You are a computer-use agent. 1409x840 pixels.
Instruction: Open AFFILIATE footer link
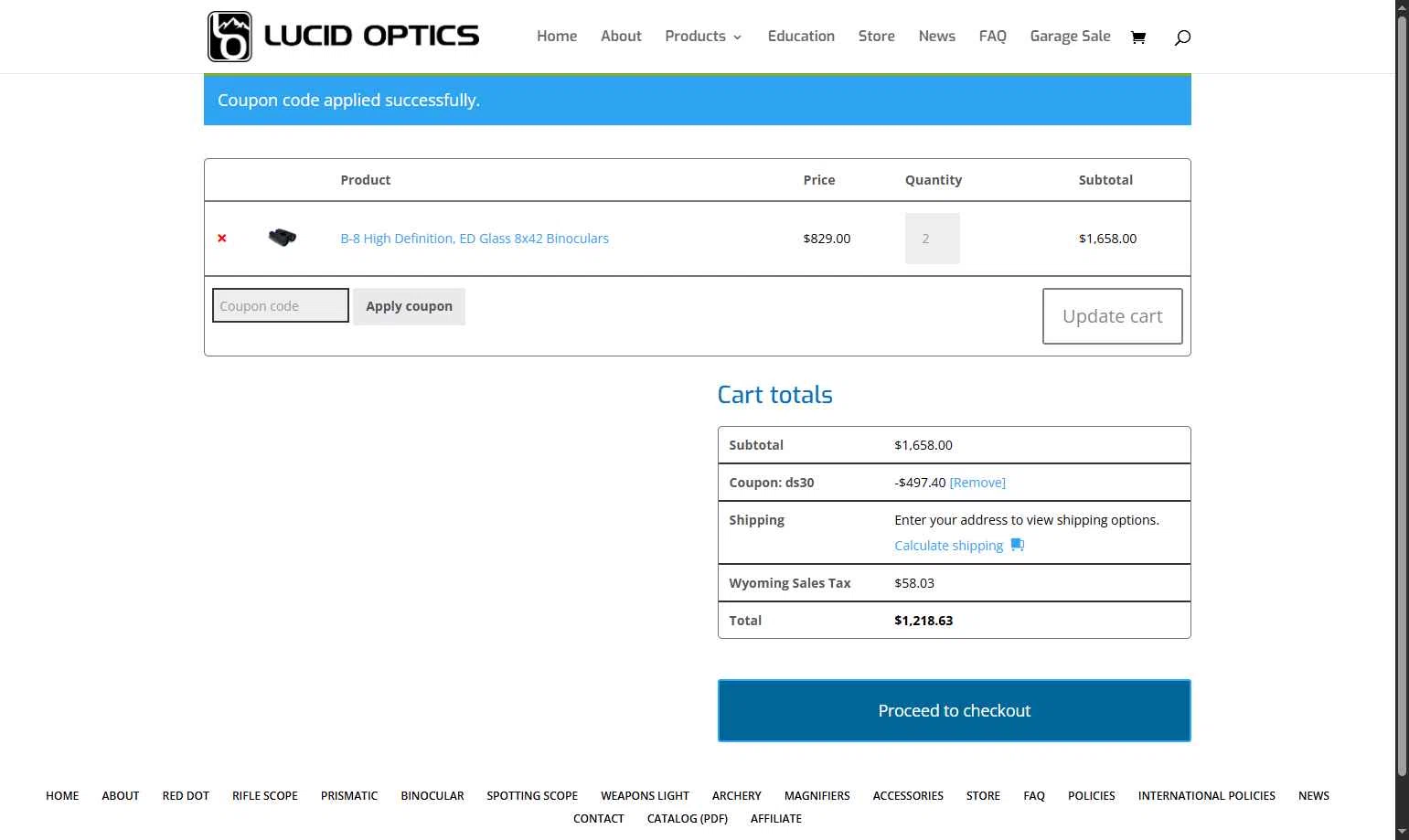point(776,819)
